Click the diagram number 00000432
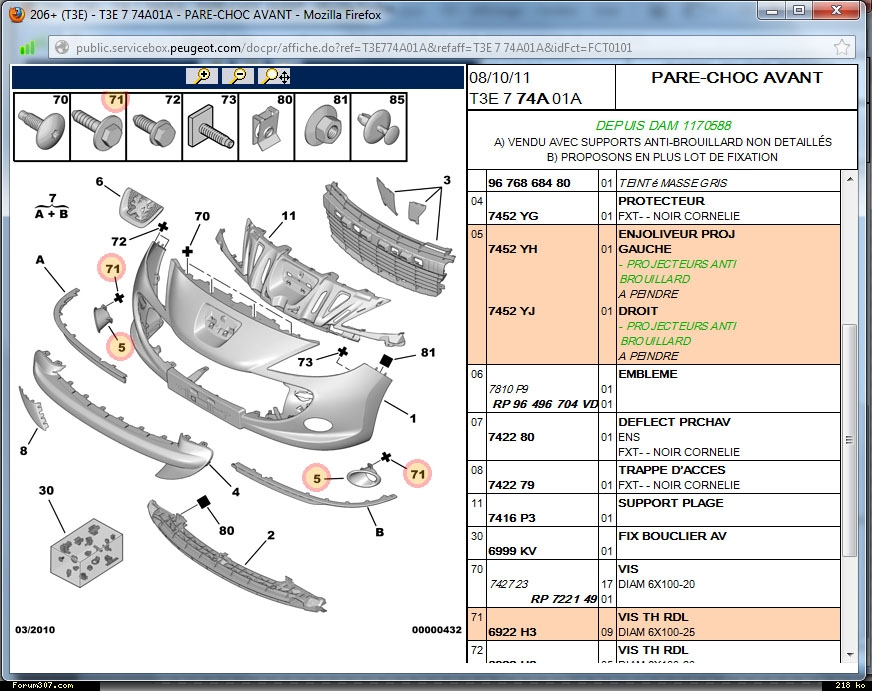Image resolution: width=872 pixels, height=691 pixels. 437,630
